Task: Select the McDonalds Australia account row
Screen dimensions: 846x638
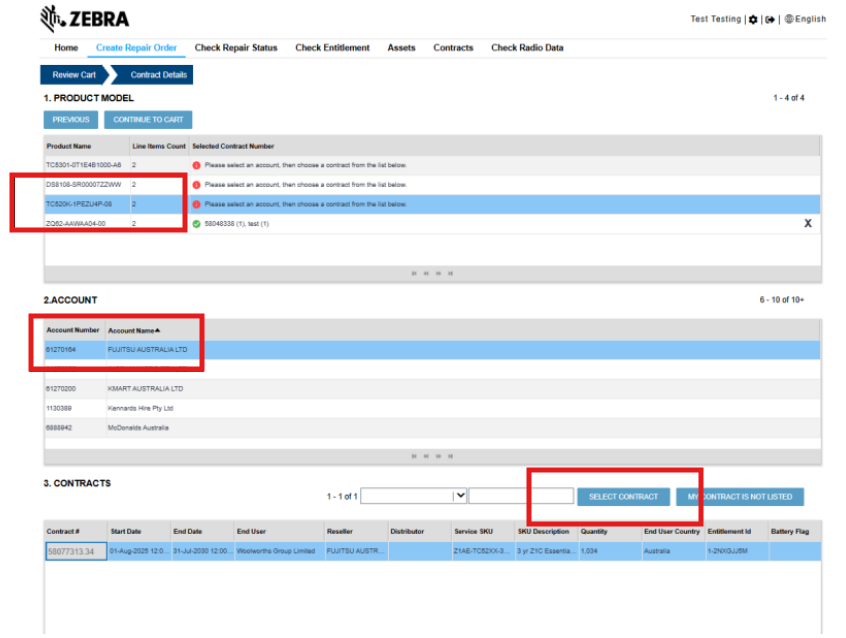Action: pos(432,427)
